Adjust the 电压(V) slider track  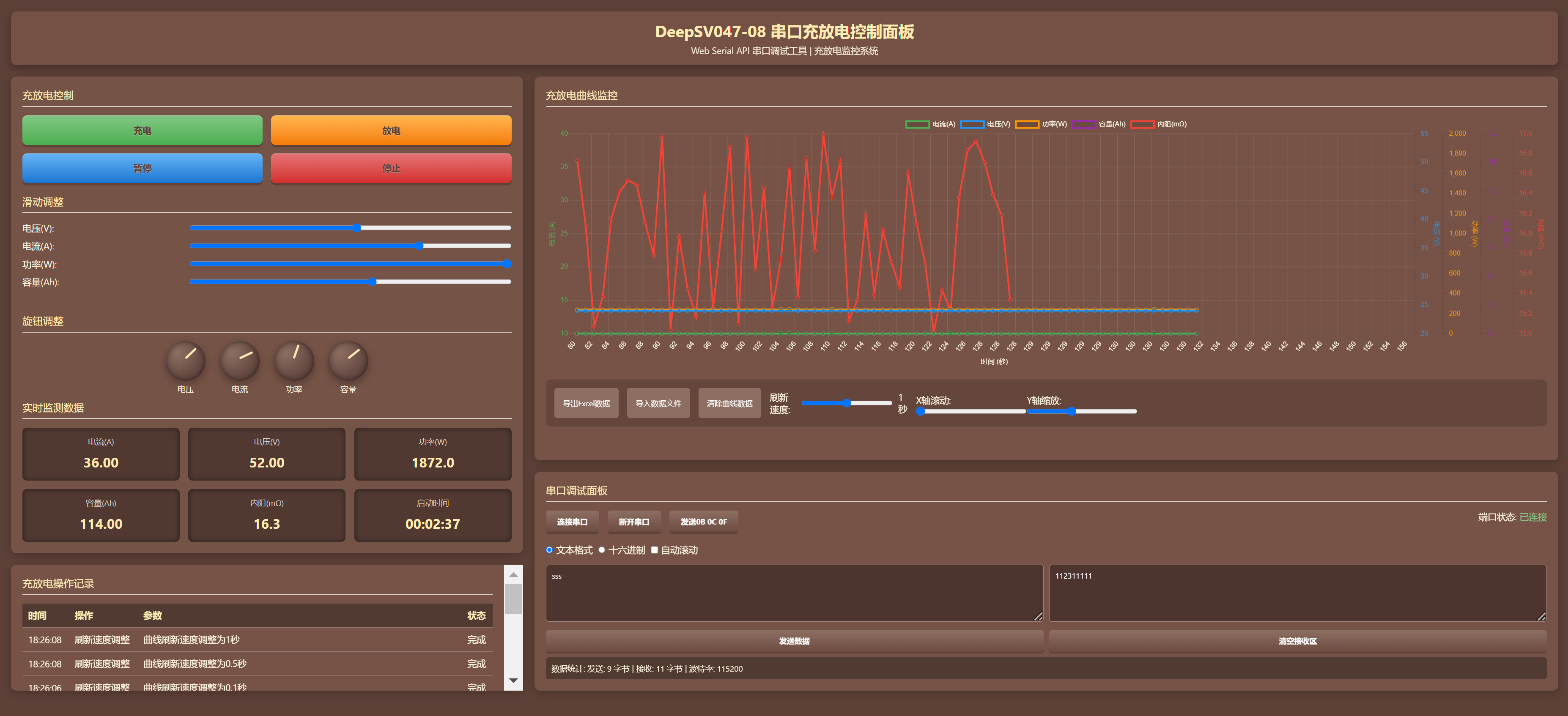tap(350, 228)
